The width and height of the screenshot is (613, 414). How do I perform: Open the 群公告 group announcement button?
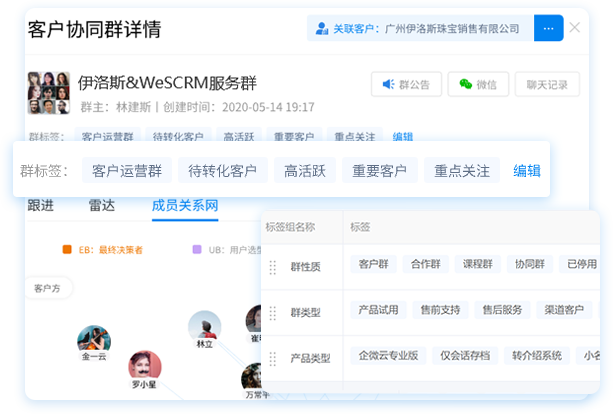[406, 84]
